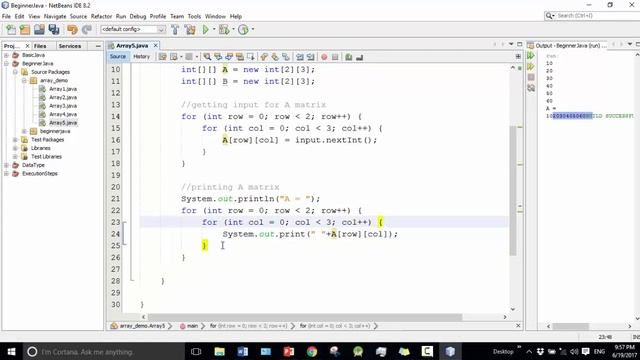640x360 pixels.
Task: Click the Stop Macro Recording icon
Action: pyautogui.click(x=335, y=57)
